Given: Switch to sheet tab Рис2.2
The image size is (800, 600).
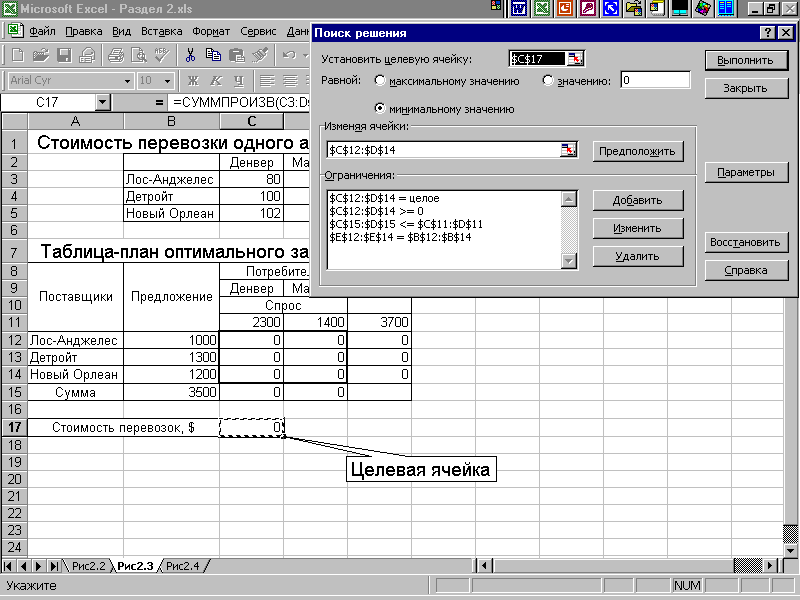Looking at the screenshot, I should point(88,566).
